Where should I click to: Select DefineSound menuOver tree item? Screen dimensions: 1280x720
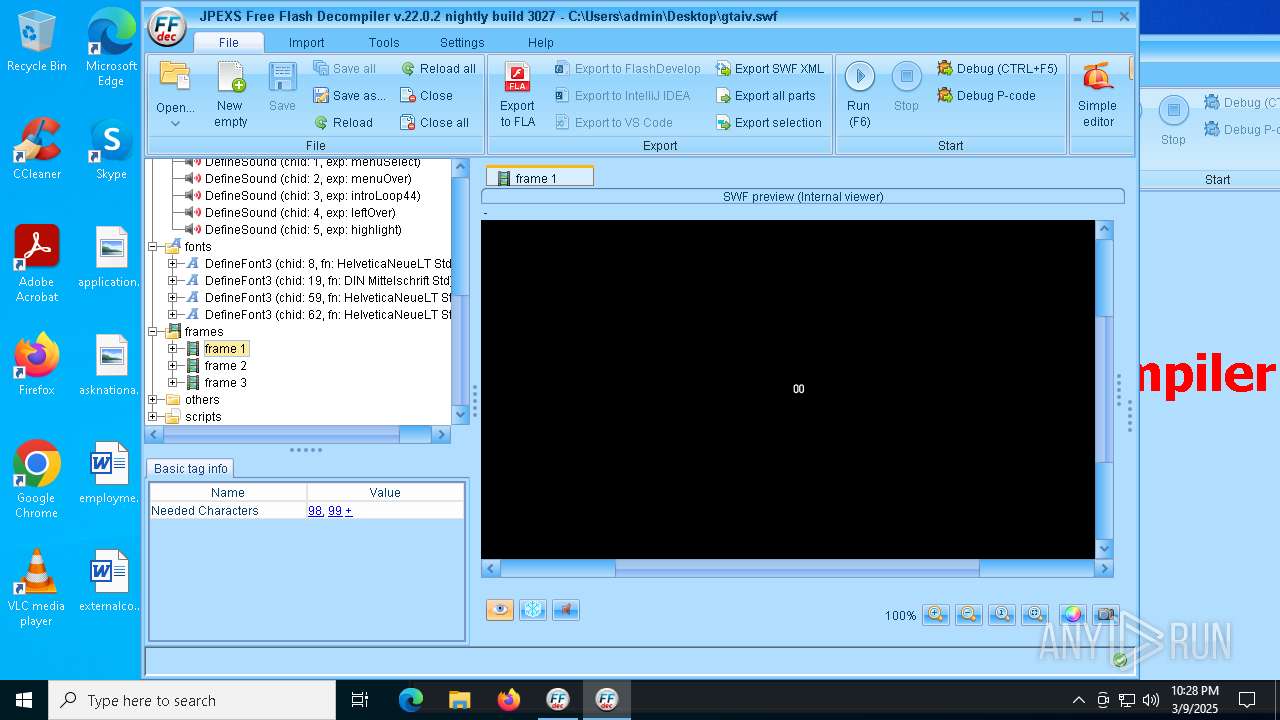point(308,179)
